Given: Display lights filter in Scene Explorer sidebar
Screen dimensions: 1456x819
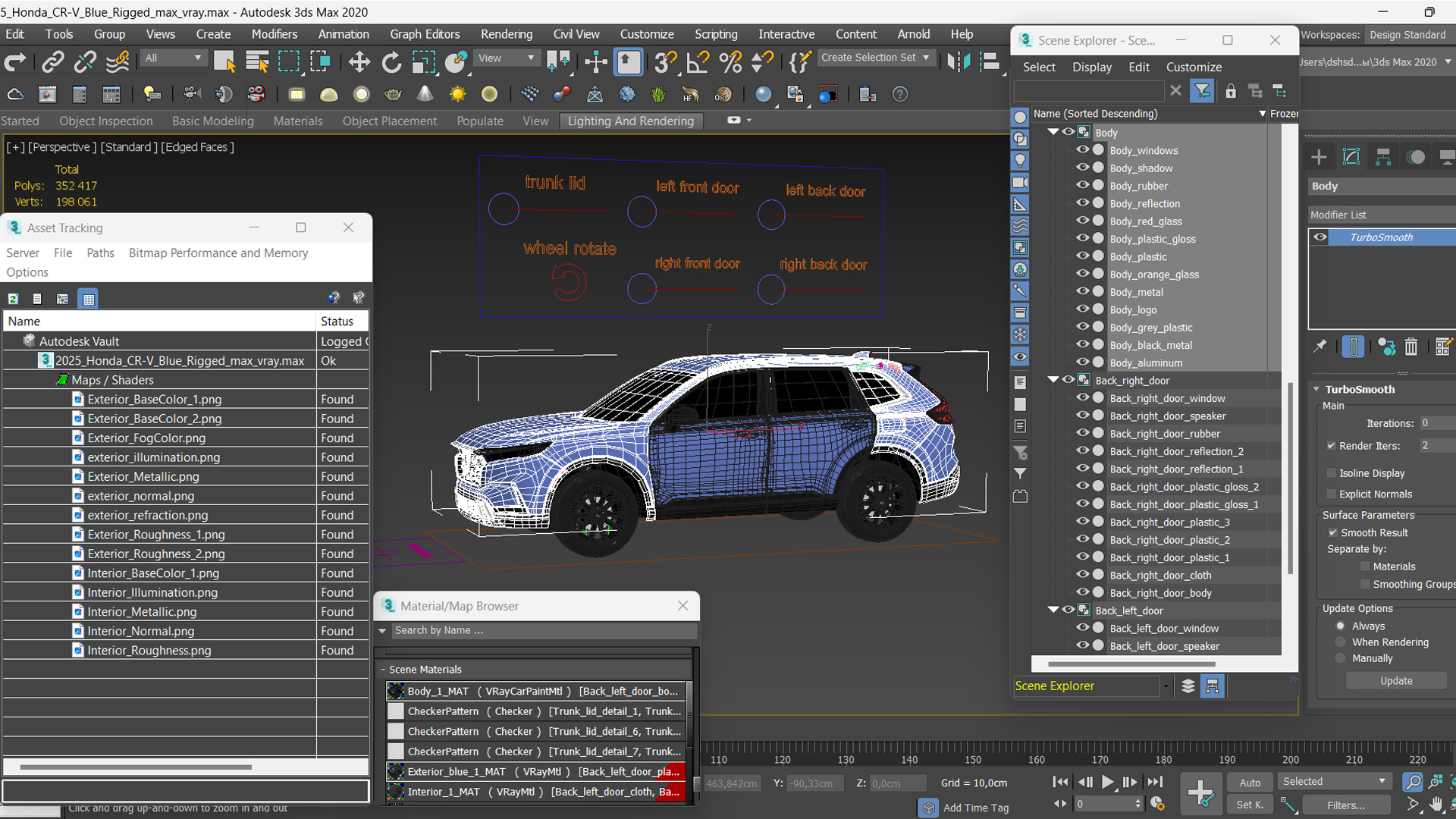Looking at the screenshot, I should (x=1020, y=161).
